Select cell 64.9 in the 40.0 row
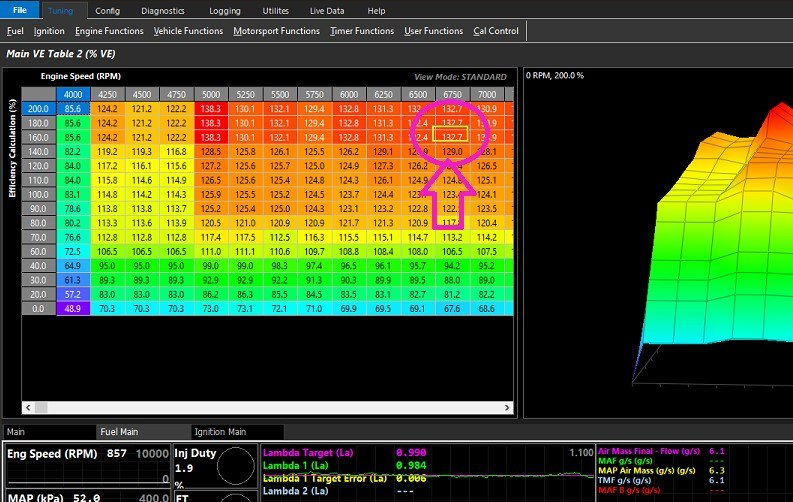 click(x=73, y=265)
